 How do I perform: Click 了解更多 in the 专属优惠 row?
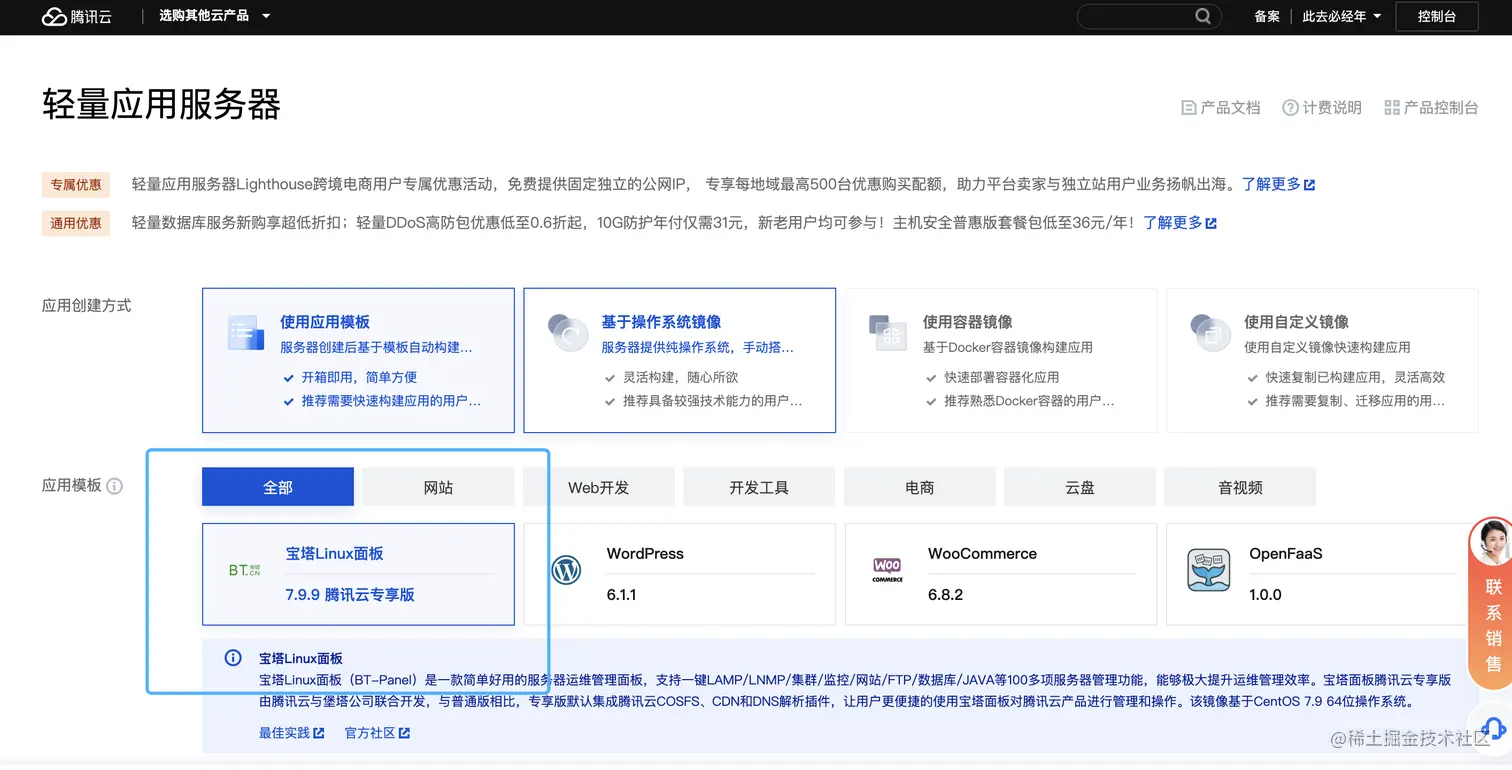pos(1278,185)
